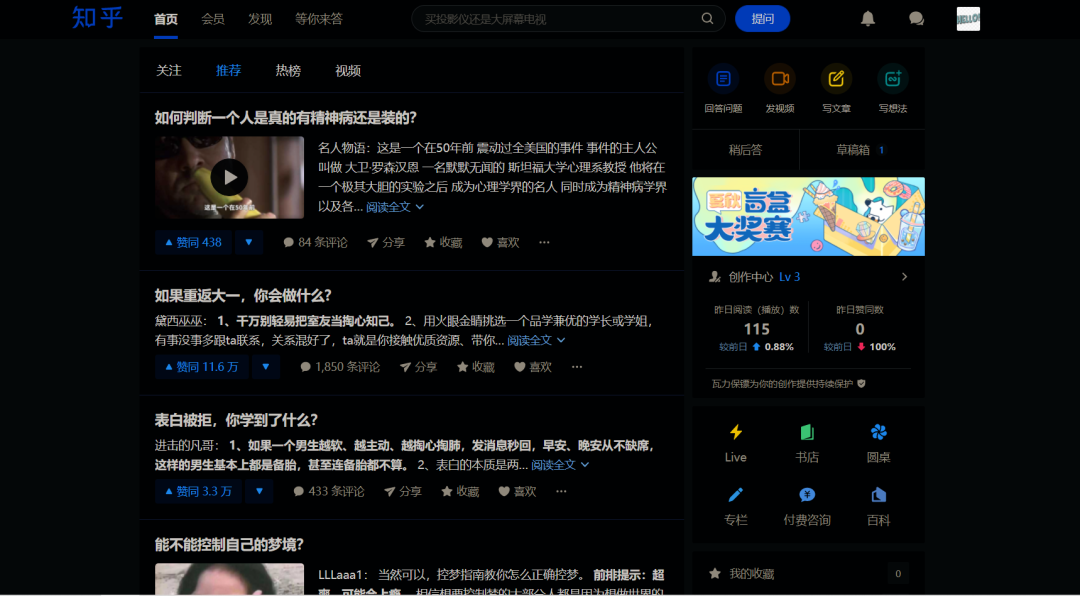This screenshot has width=1080, height=596.
Task: Switch to the 推荐 feed tab
Action: coord(229,70)
